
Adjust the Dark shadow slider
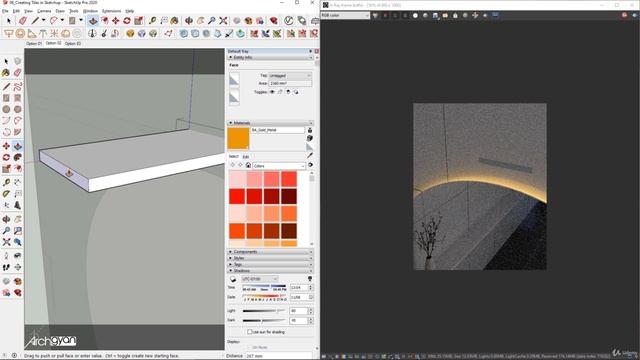click(264, 321)
